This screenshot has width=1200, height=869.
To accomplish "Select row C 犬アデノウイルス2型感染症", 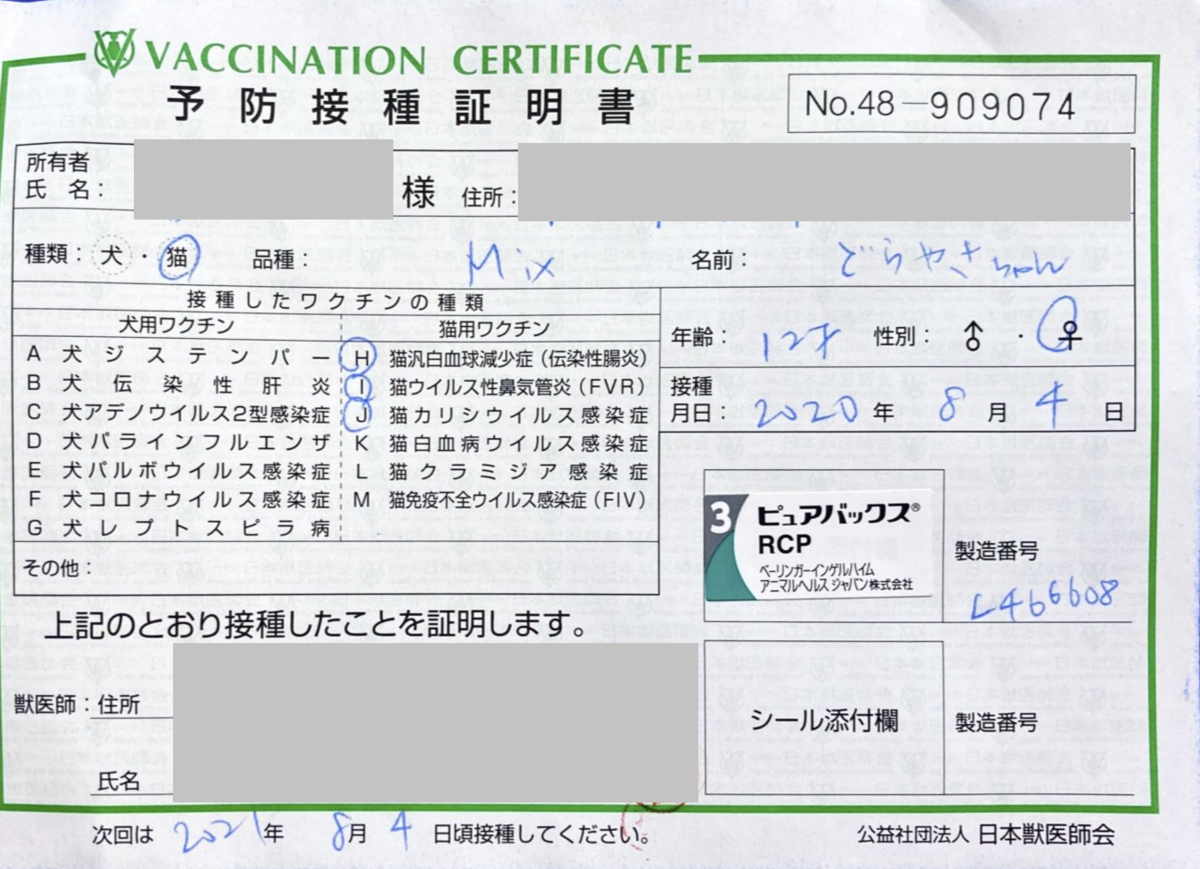I will 178,413.
